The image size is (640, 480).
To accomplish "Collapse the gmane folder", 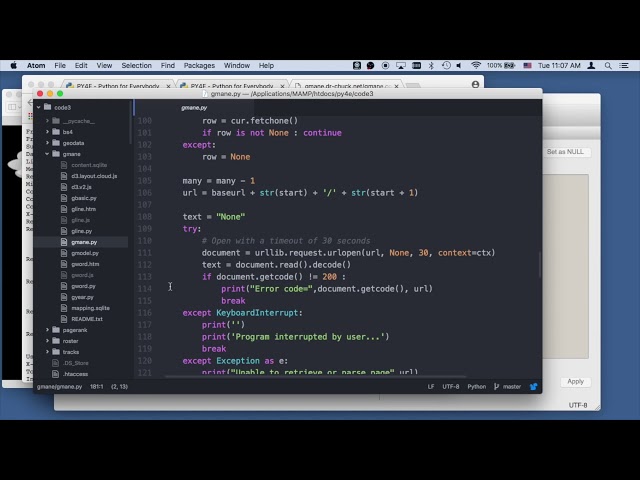I will 47,154.
